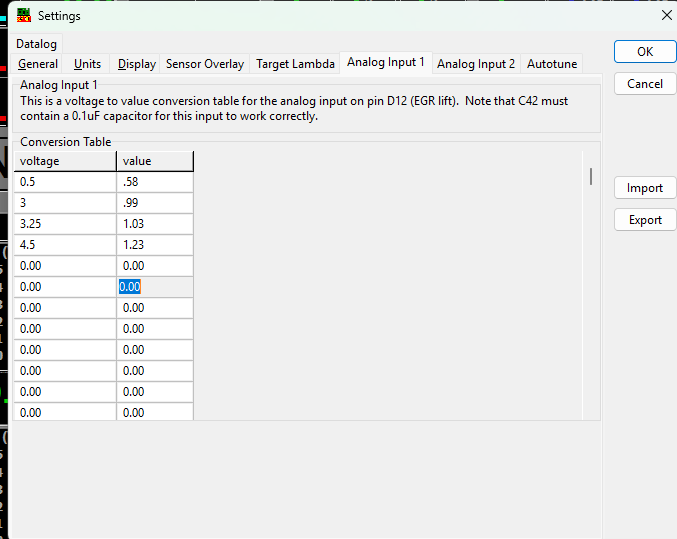This screenshot has width=677, height=539.
Task: Click the voltage column header
Action: (66, 161)
